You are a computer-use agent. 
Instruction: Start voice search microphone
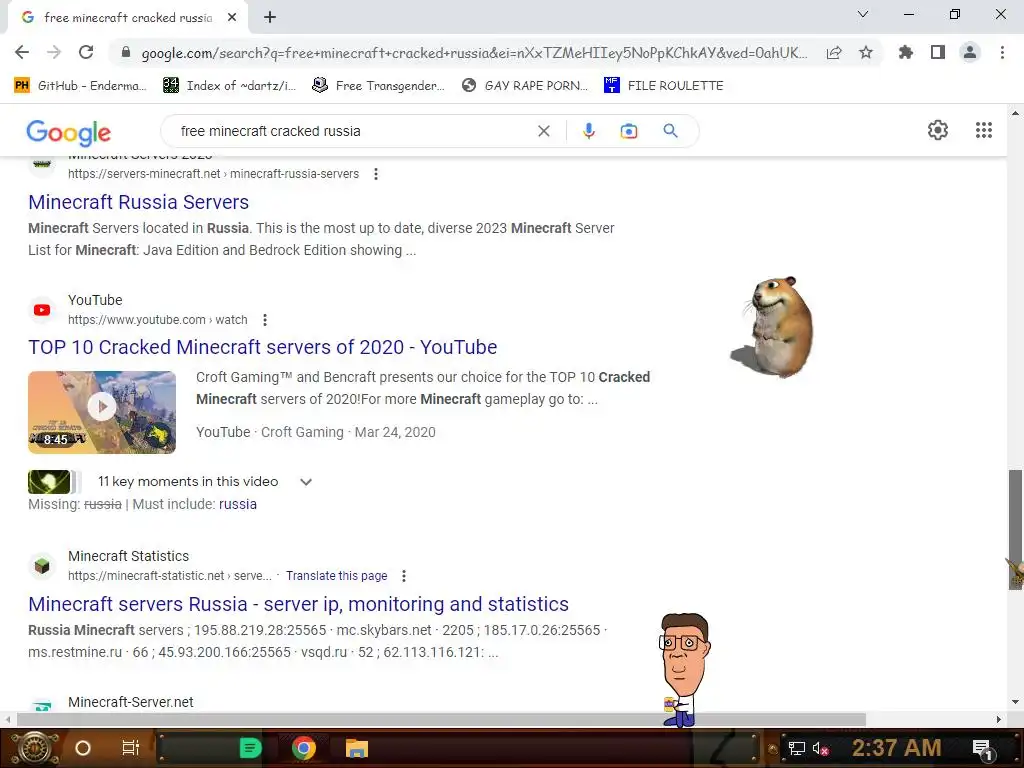point(588,131)
